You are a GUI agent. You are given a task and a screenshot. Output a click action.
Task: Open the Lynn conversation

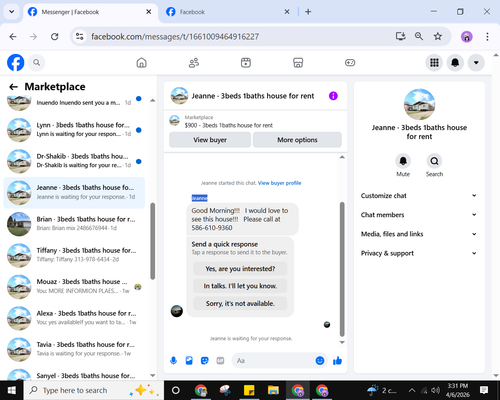74,130
